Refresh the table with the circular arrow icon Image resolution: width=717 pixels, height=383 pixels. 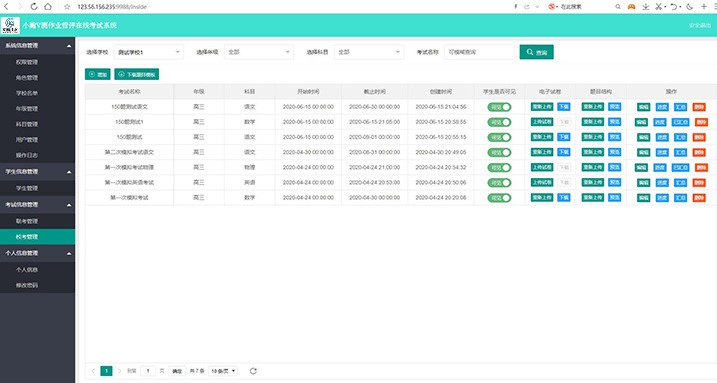click(x=253, y=371)
